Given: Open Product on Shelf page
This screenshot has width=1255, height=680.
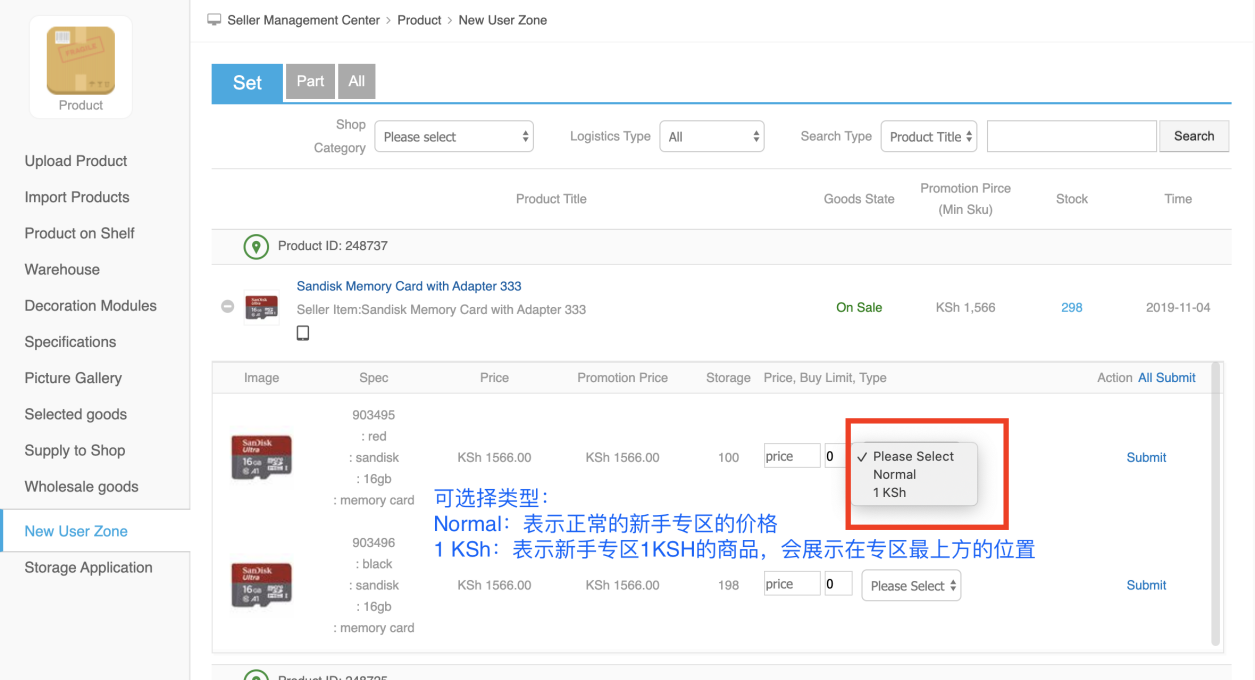Looking at the screenshot, I should coord(80,233).
